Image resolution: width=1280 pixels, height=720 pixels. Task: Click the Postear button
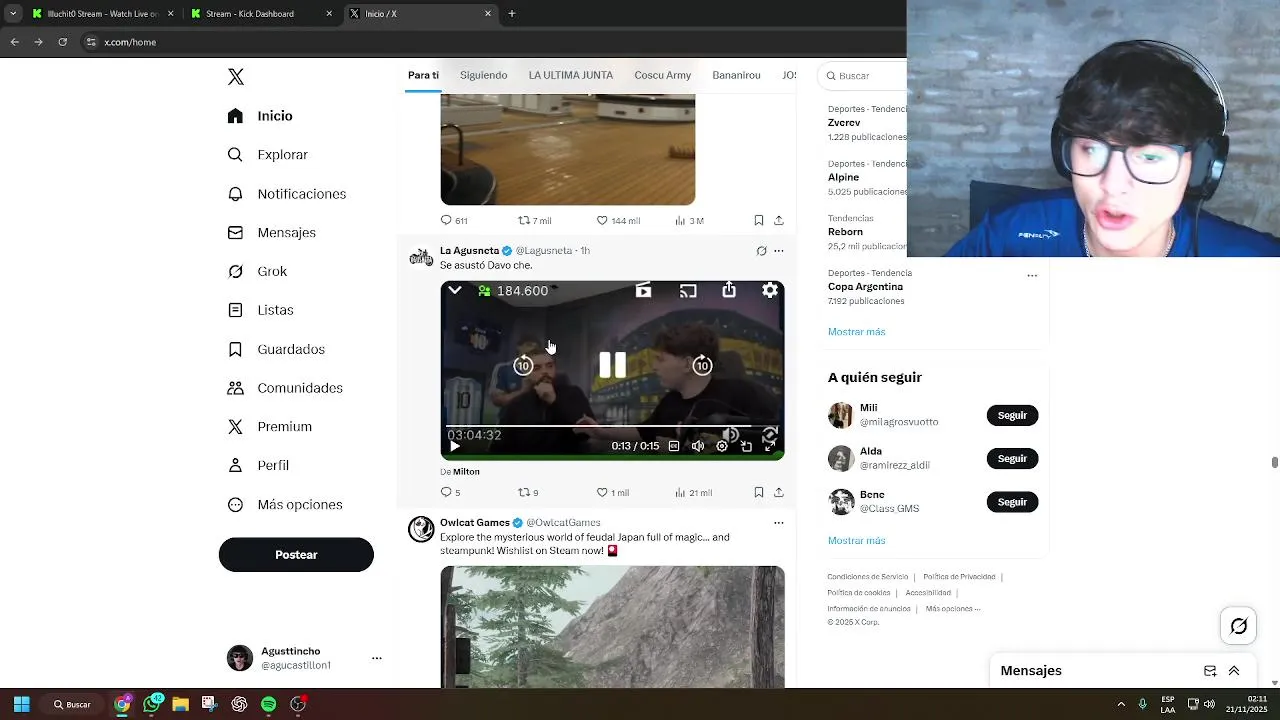(296, 555)
